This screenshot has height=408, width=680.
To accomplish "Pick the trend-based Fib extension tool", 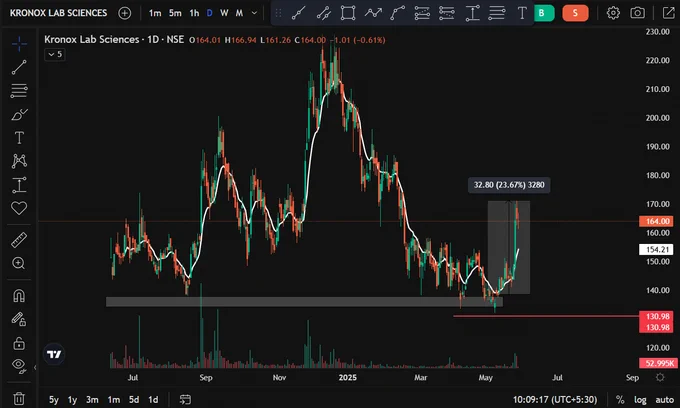I will click(x=447, y=13).
